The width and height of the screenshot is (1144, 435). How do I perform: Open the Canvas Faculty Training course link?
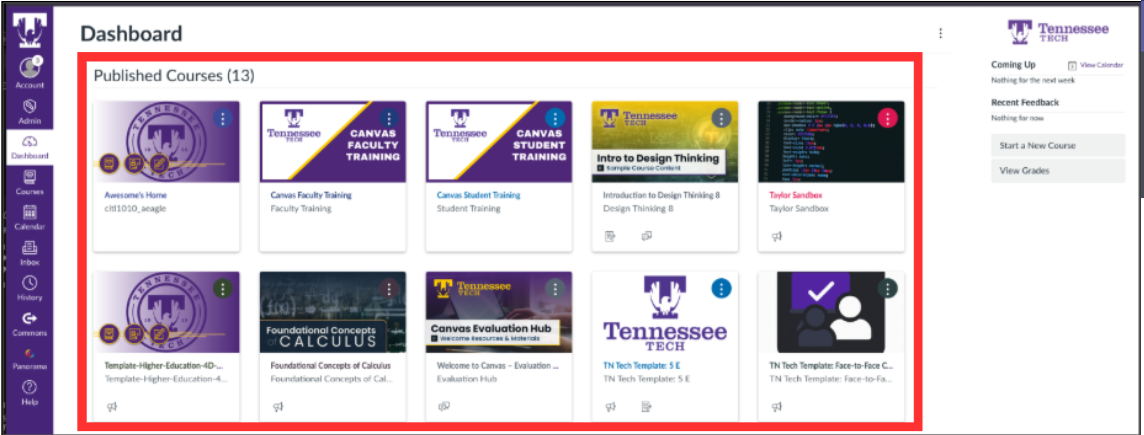pos(311,196)
